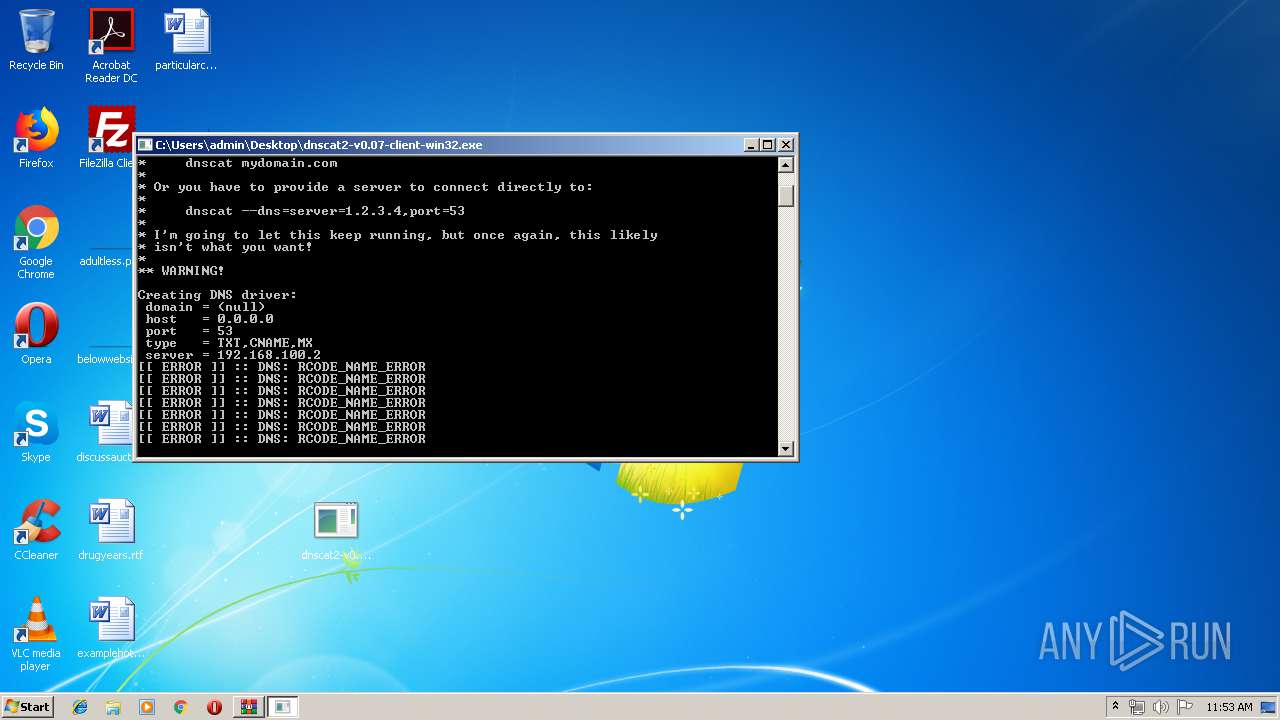
Task: Click the 'dnscat mydomain.com' console line
Action: point(261,163)
